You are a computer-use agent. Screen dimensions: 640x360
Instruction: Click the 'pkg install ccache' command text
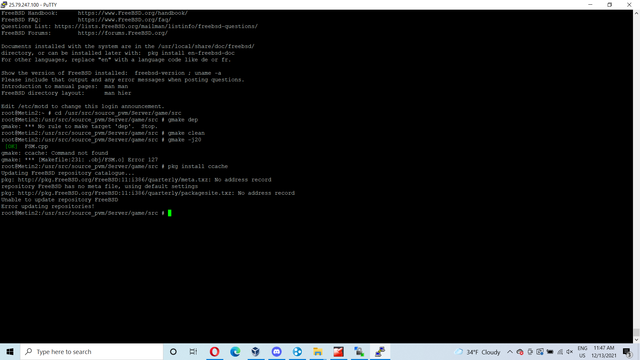198,167
